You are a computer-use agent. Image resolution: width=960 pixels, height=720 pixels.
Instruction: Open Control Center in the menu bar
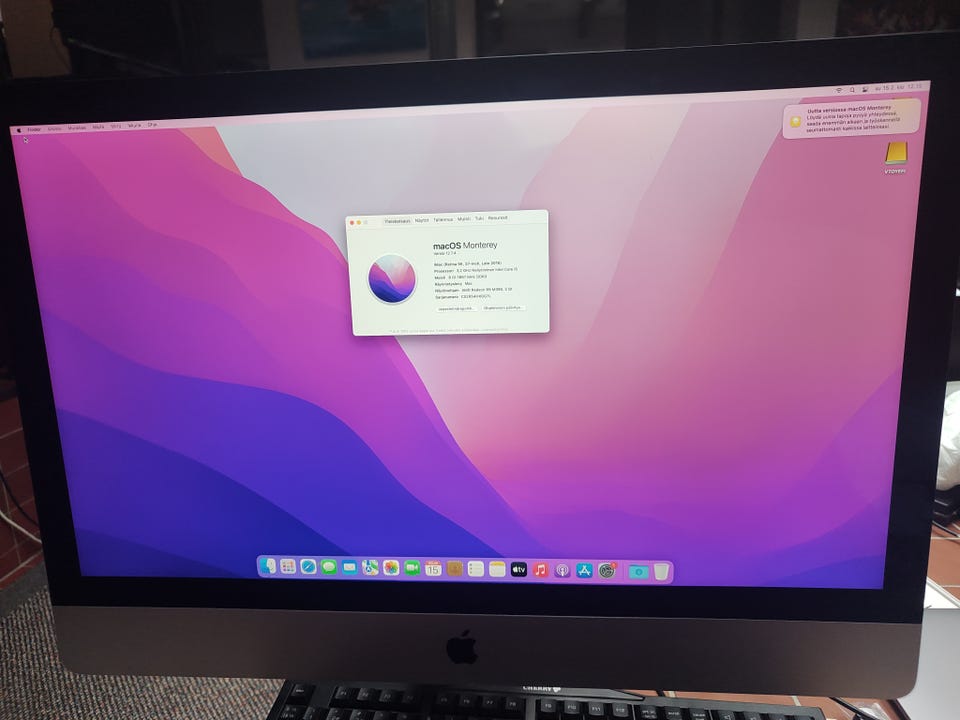pos(865,89)
